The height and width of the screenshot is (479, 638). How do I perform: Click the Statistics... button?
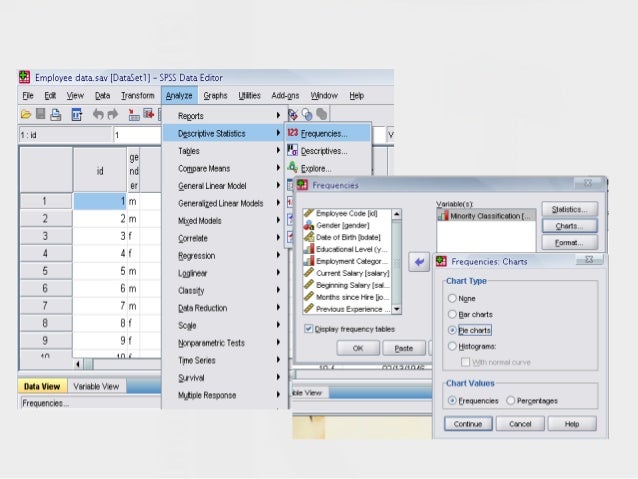tap(570, 209)
